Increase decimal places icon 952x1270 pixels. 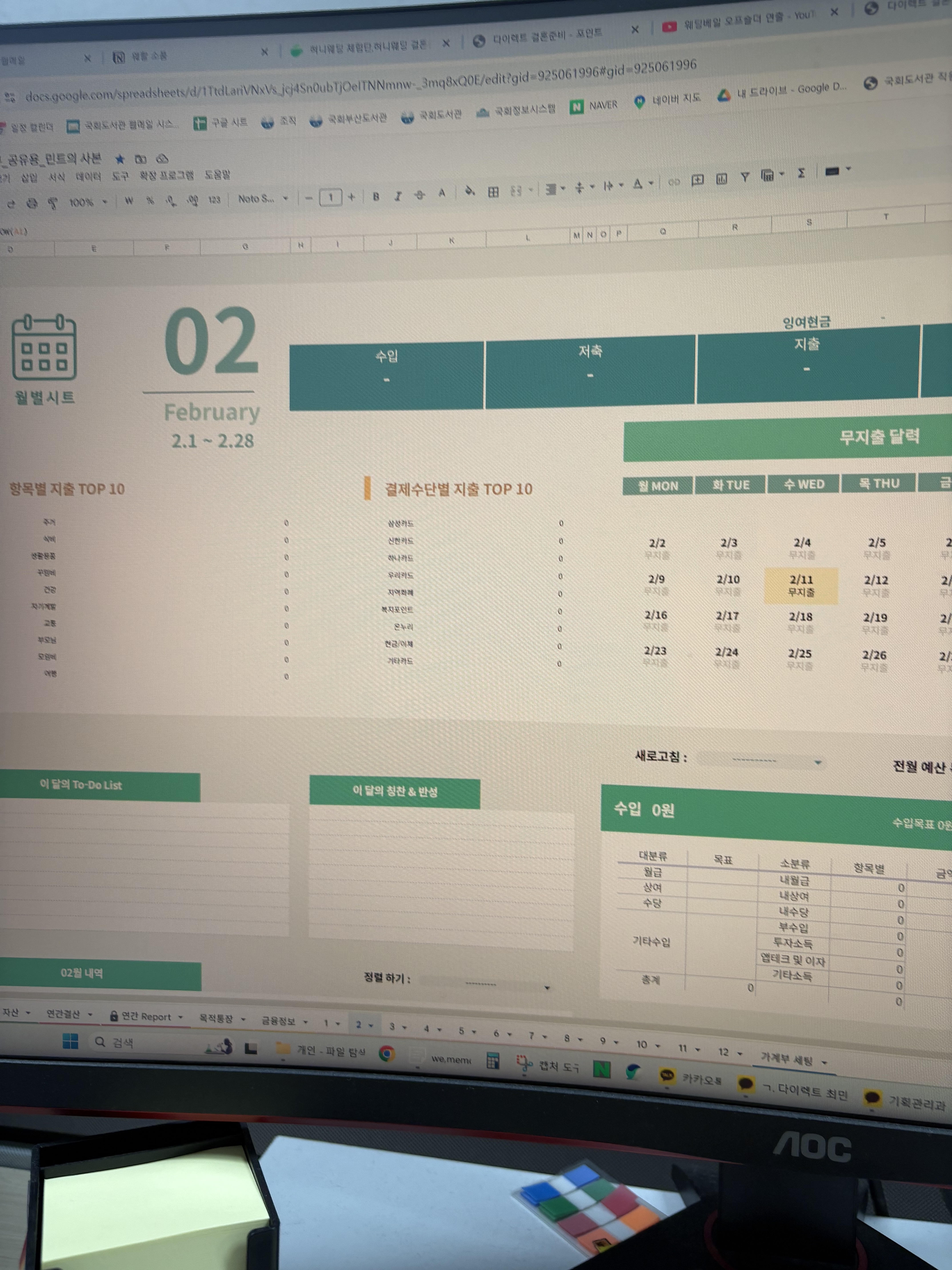(x=193, y=200)
